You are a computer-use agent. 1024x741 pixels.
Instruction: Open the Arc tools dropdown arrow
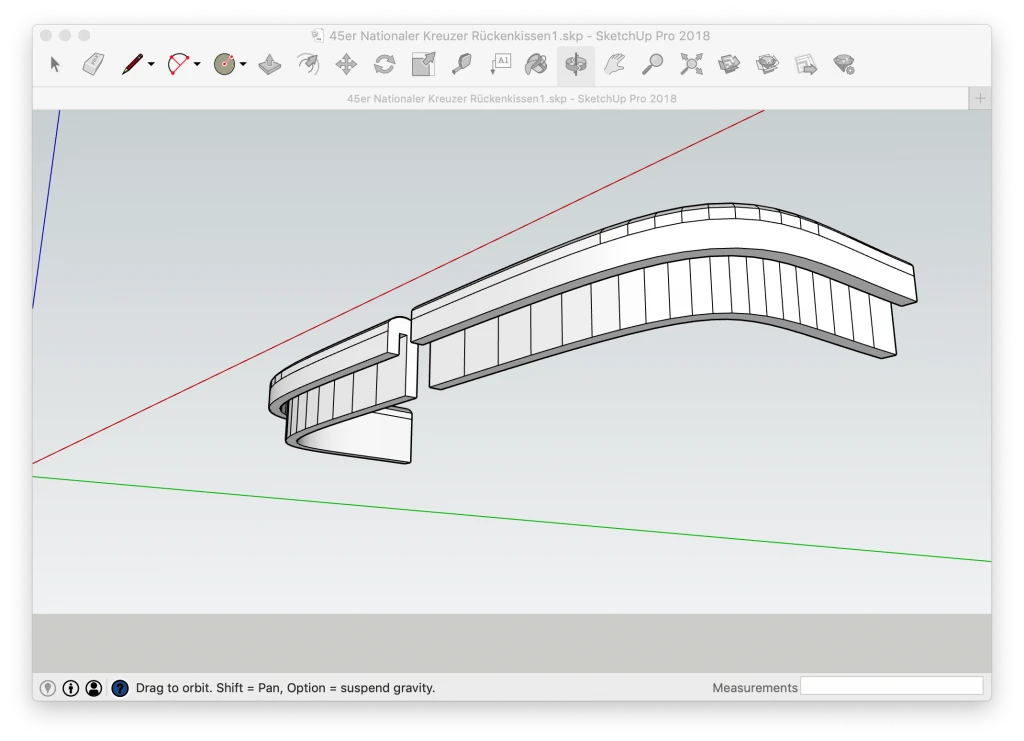pos(197,65)
